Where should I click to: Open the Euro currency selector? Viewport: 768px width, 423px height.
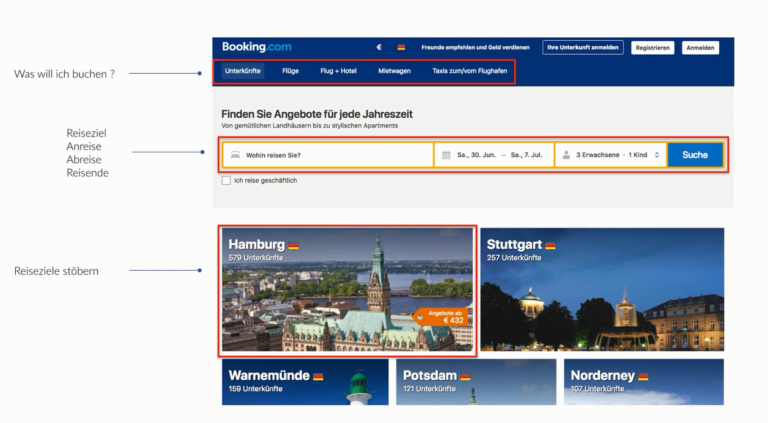coord(379,47)
